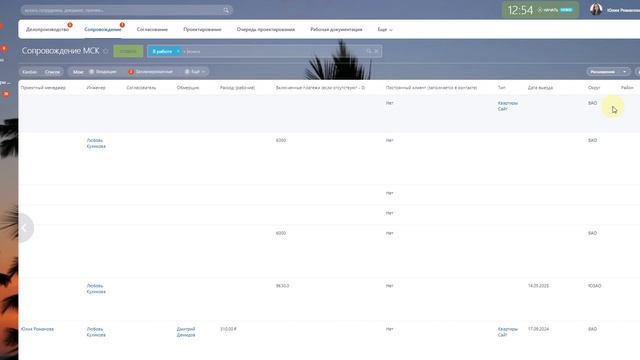Sort by Инженер column header
This screenshot has height=360, width=640.
point(96,88)
